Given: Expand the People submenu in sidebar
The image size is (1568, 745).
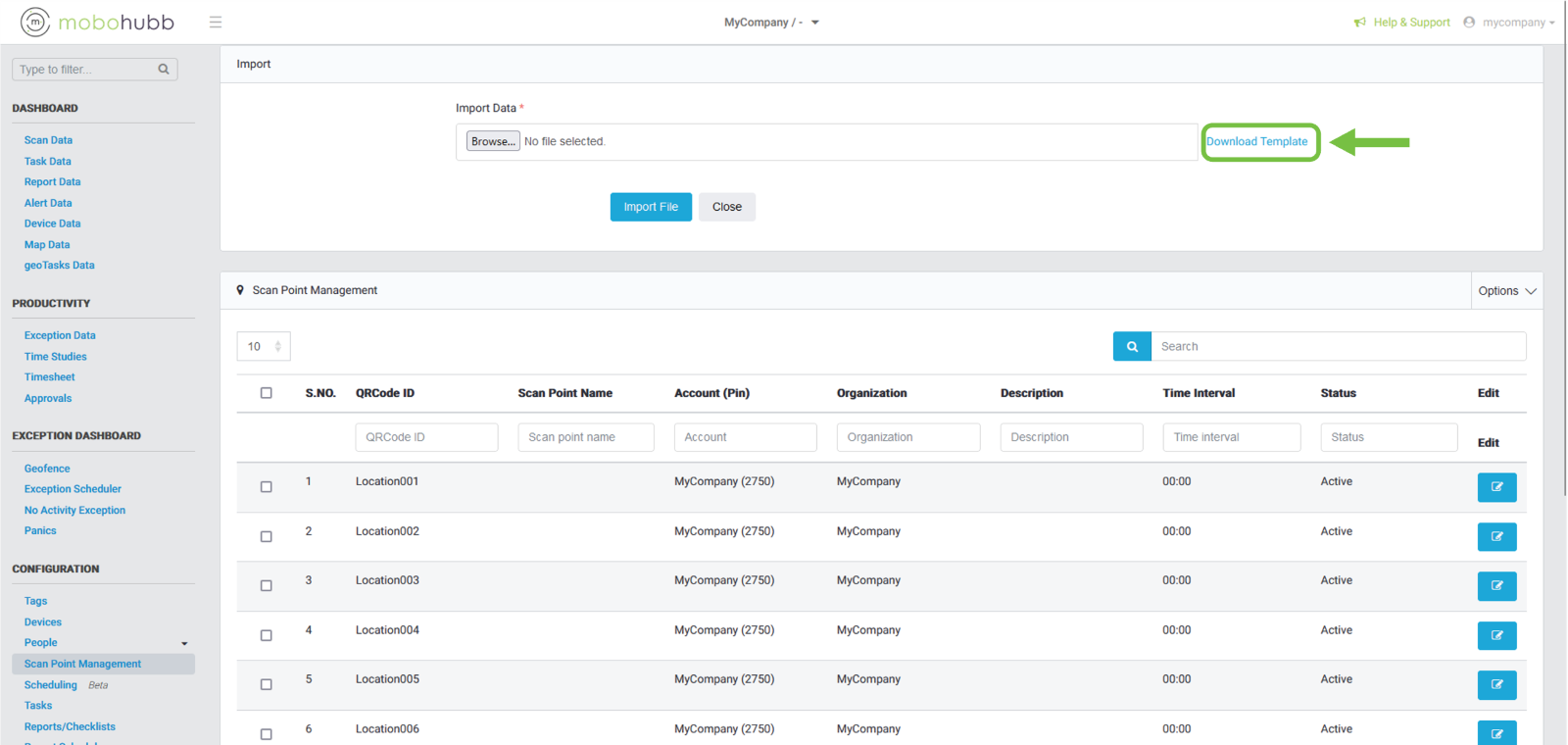Looking at the screenshot, I should pyautogui.click(x=184, y=643).
